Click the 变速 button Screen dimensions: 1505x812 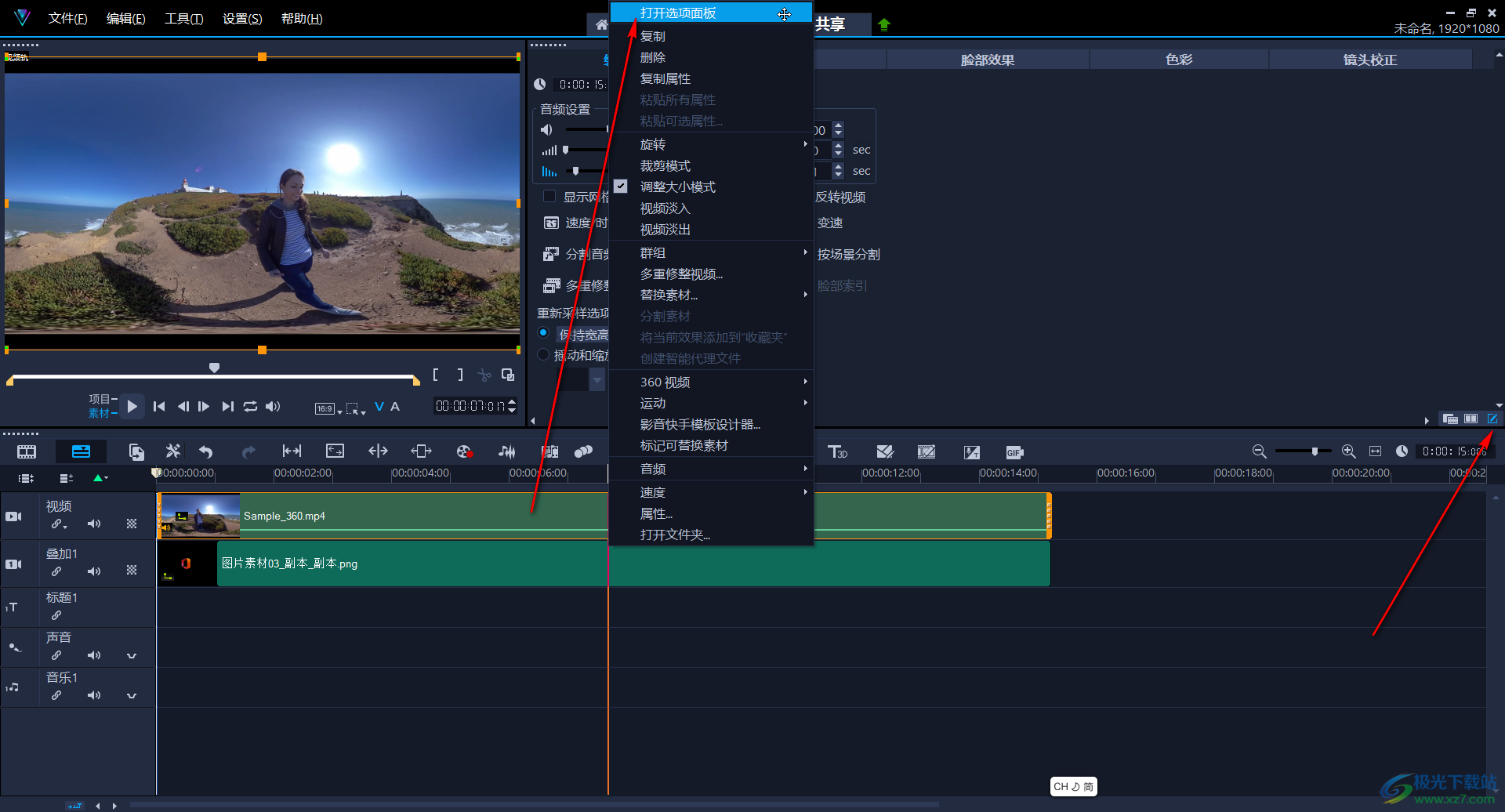[830, 223]
